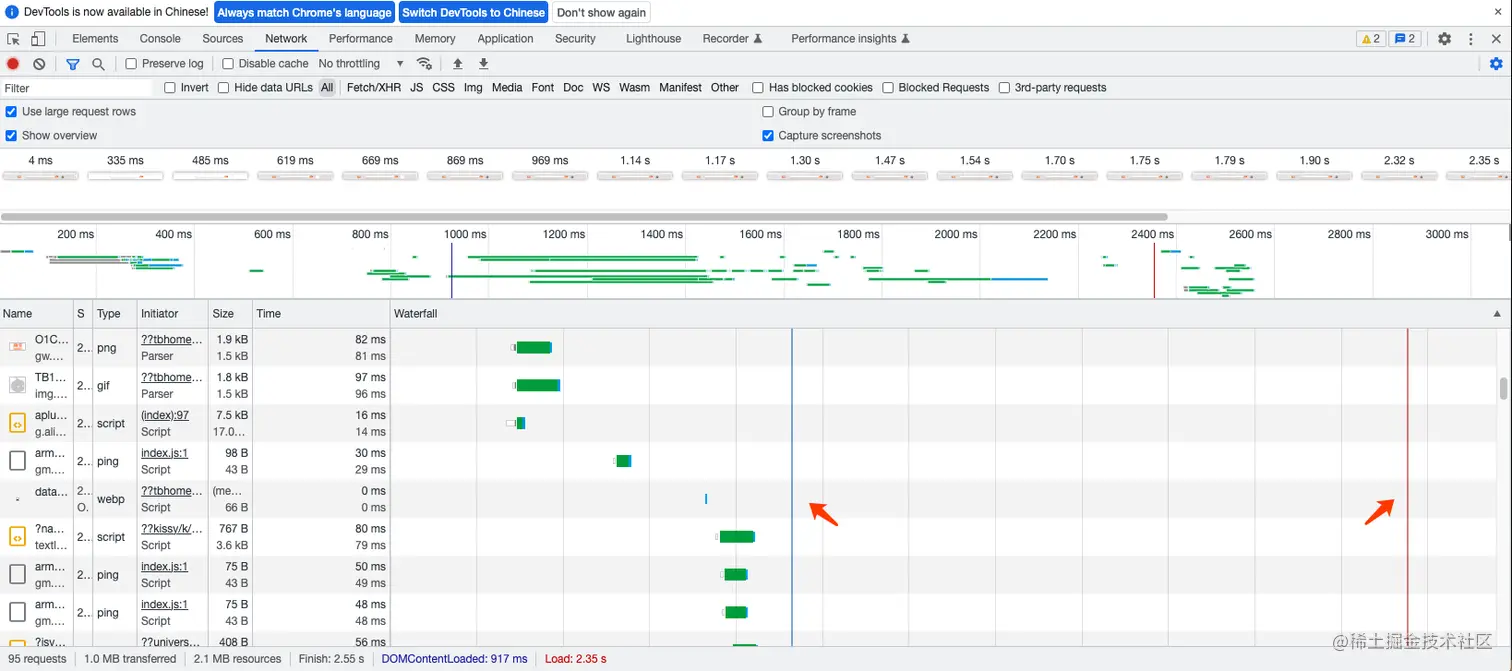Open the Sources tab

coord(223,39)
